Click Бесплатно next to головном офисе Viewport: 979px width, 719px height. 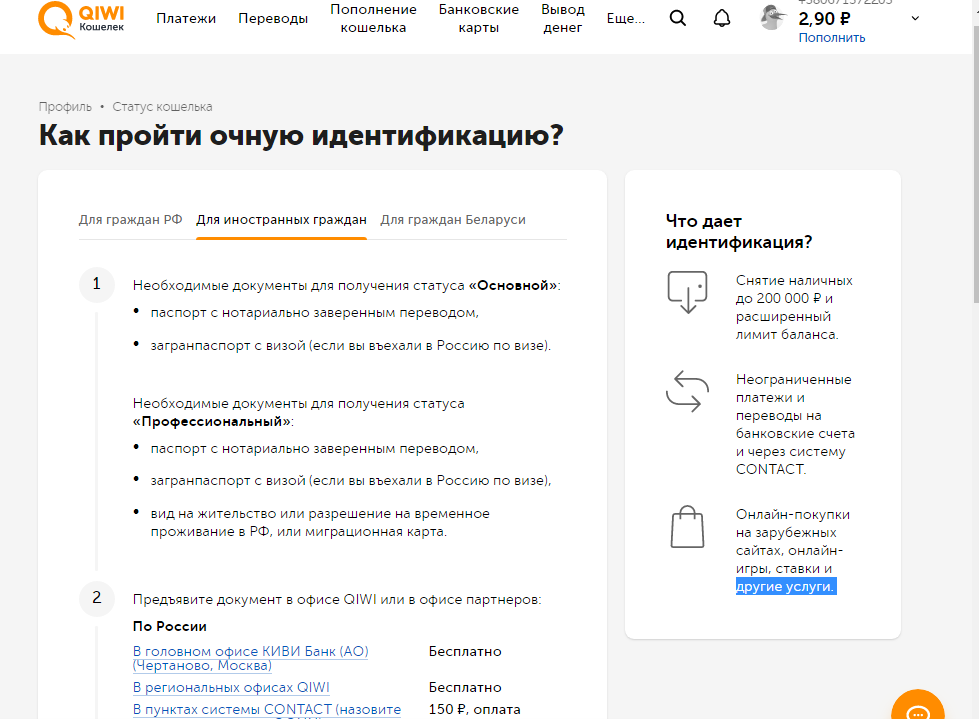[x=465, y=652]
